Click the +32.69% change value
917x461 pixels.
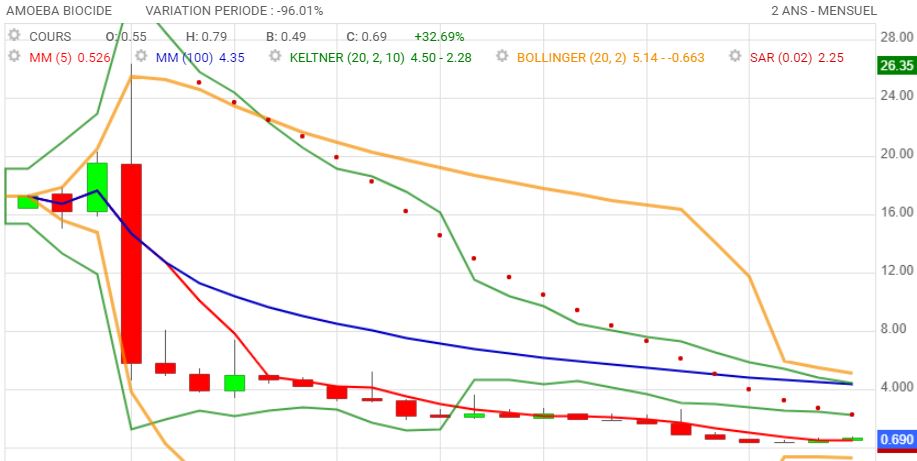(439, 37)
